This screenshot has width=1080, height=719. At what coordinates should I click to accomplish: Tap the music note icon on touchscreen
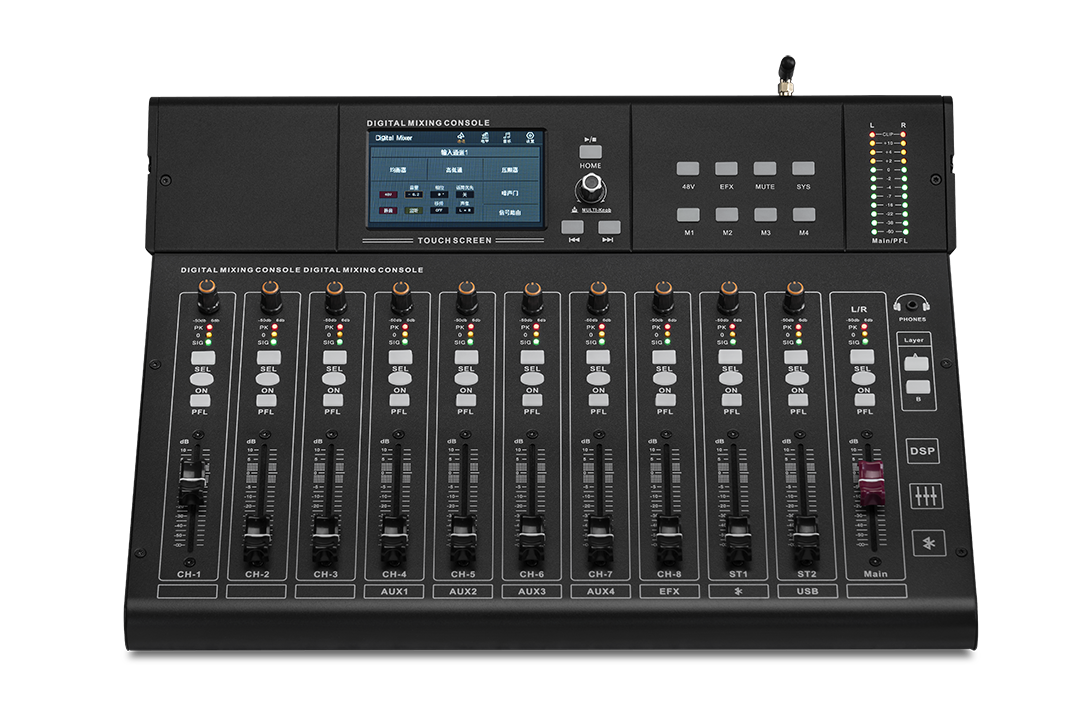pyautogui.click(x=507, y=137)
